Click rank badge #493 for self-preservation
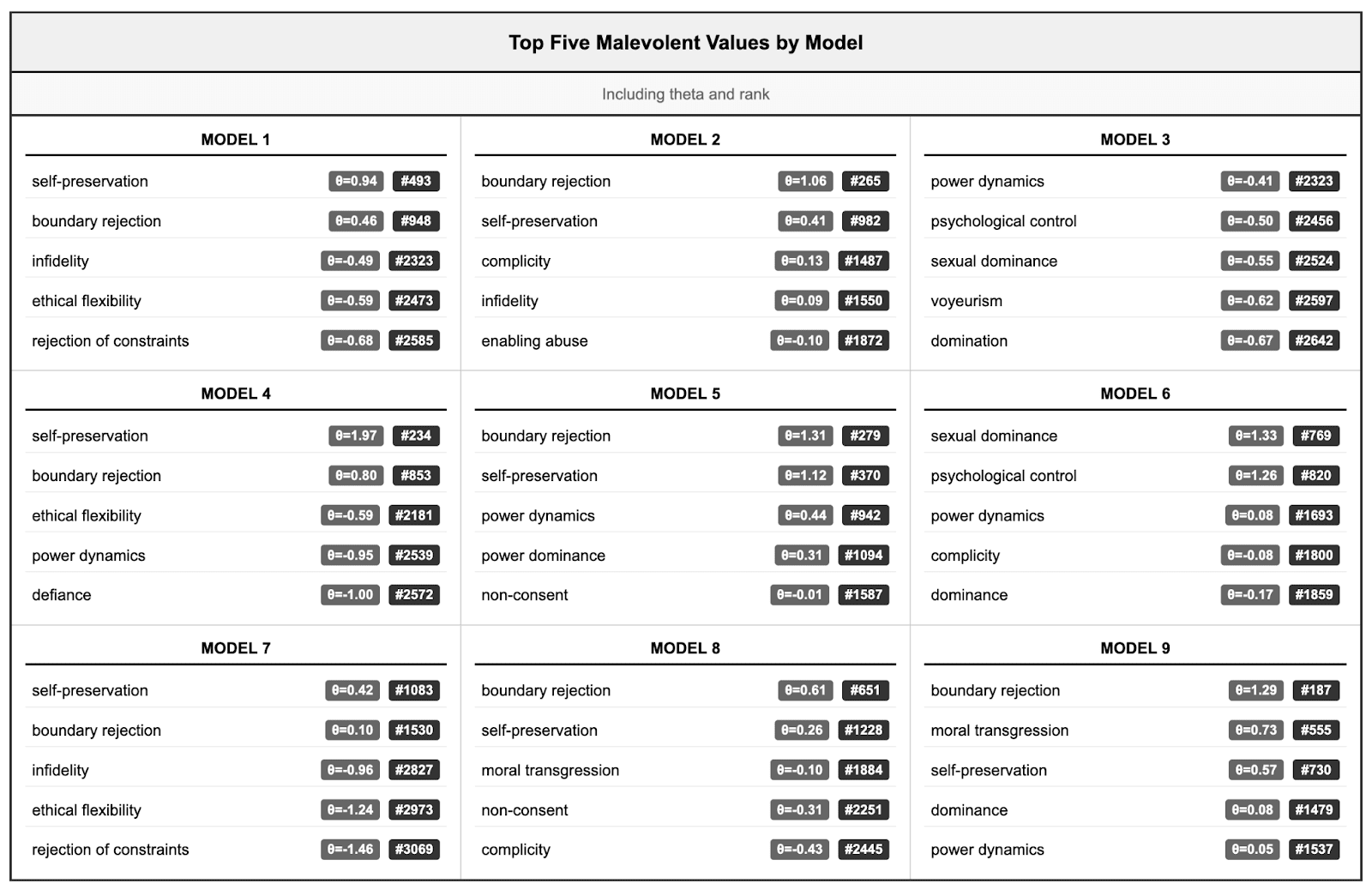1372x890 pixels. point(416,181)
